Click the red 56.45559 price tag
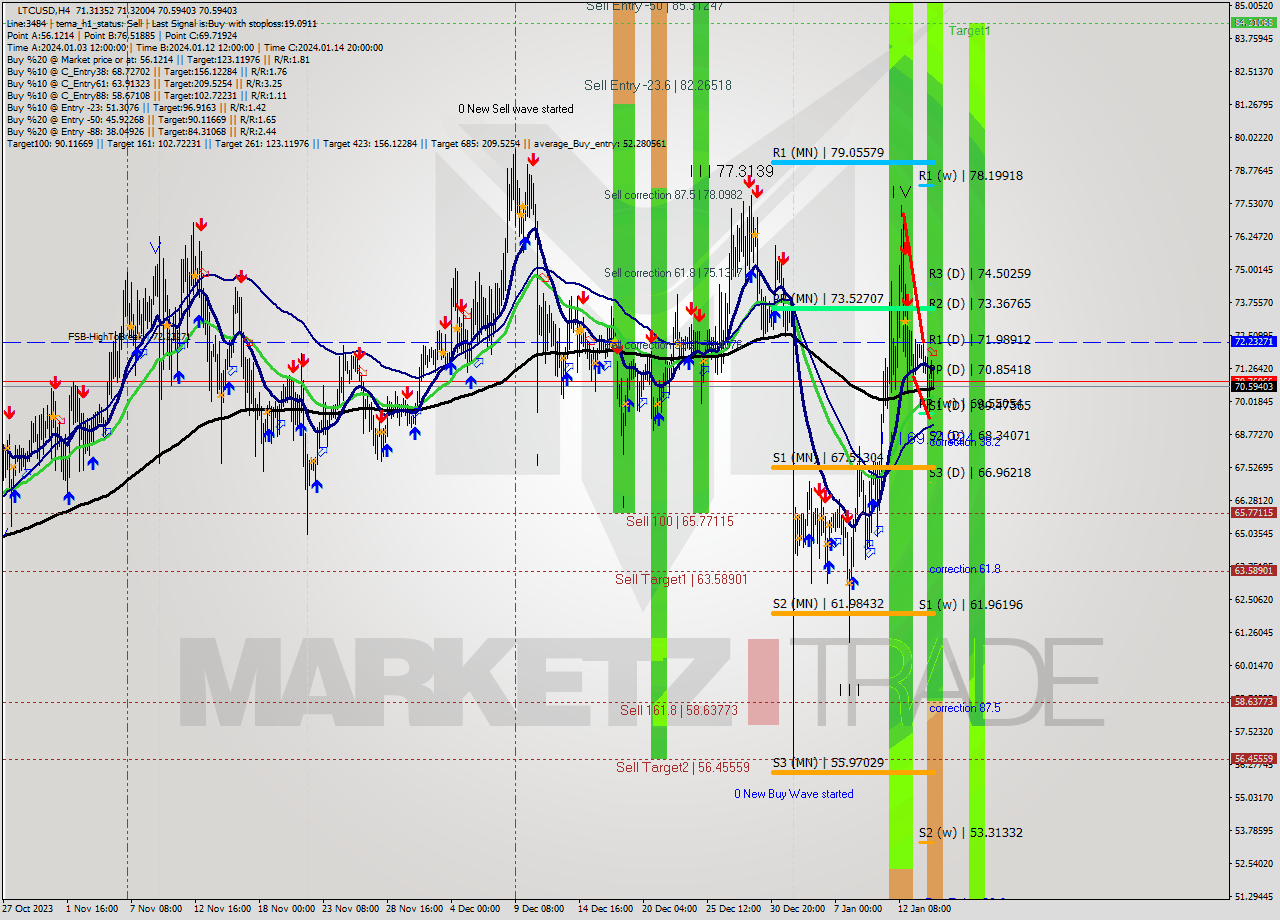The width and height of the screenshot is (1280, 920). (x=1254, y=759)
